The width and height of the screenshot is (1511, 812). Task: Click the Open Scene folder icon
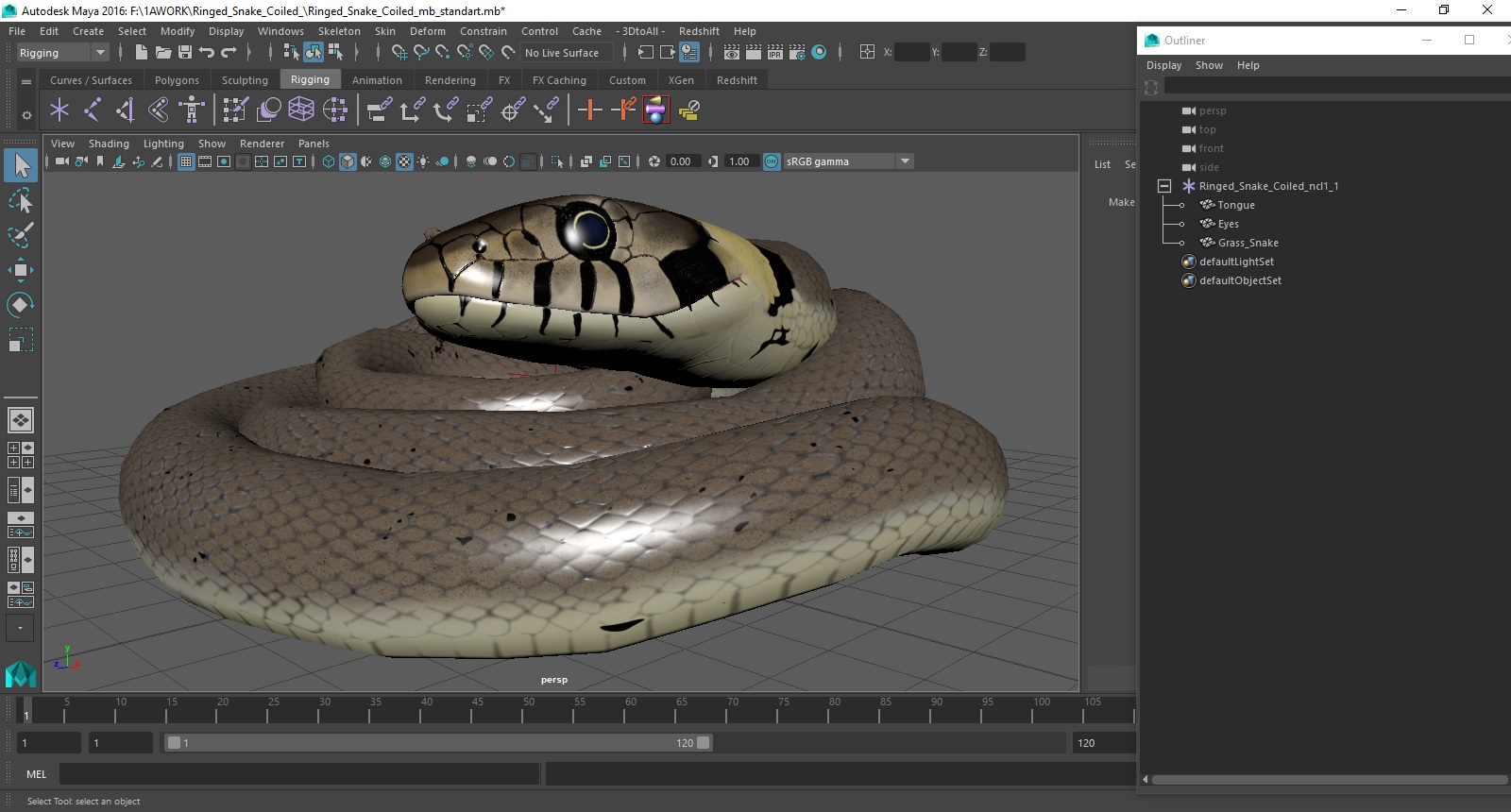163,53
